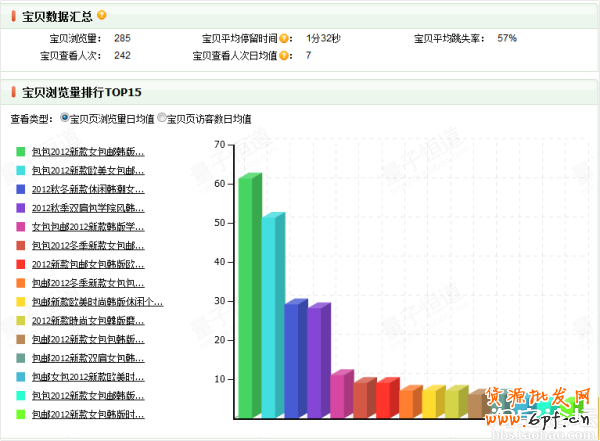Click help icon next to 宝贝平均停留时间
600x441 pixels.
pyautogui.click(x=285, y=38)
